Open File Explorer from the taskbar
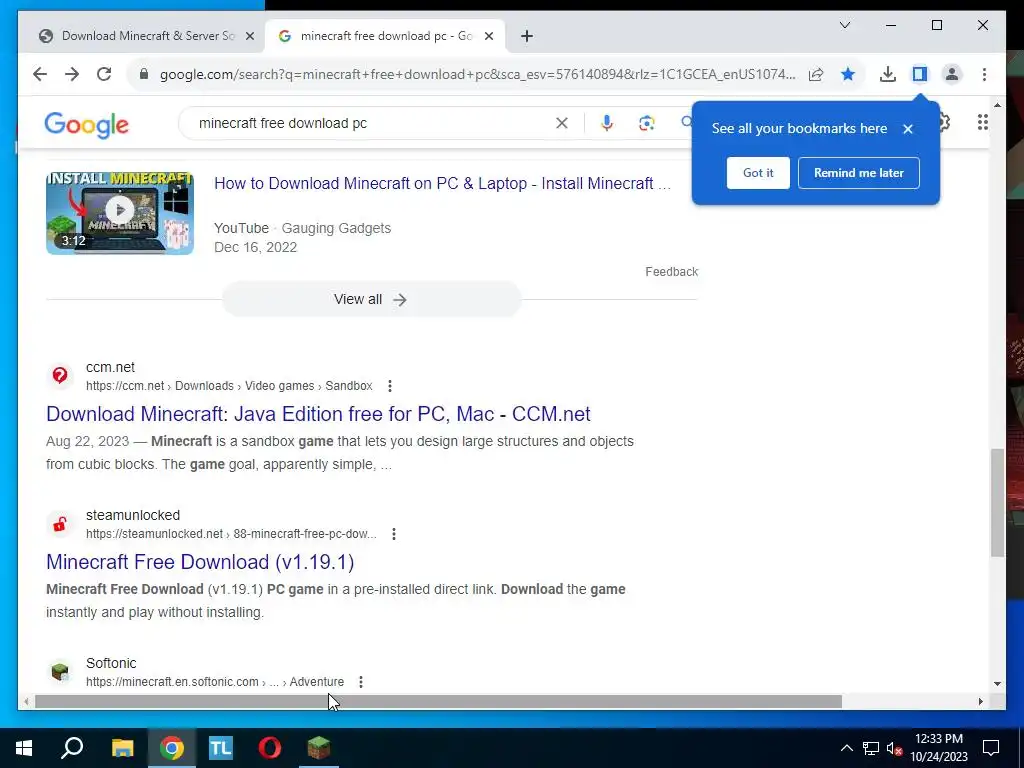1024x768 pixels. pos(122,748)
